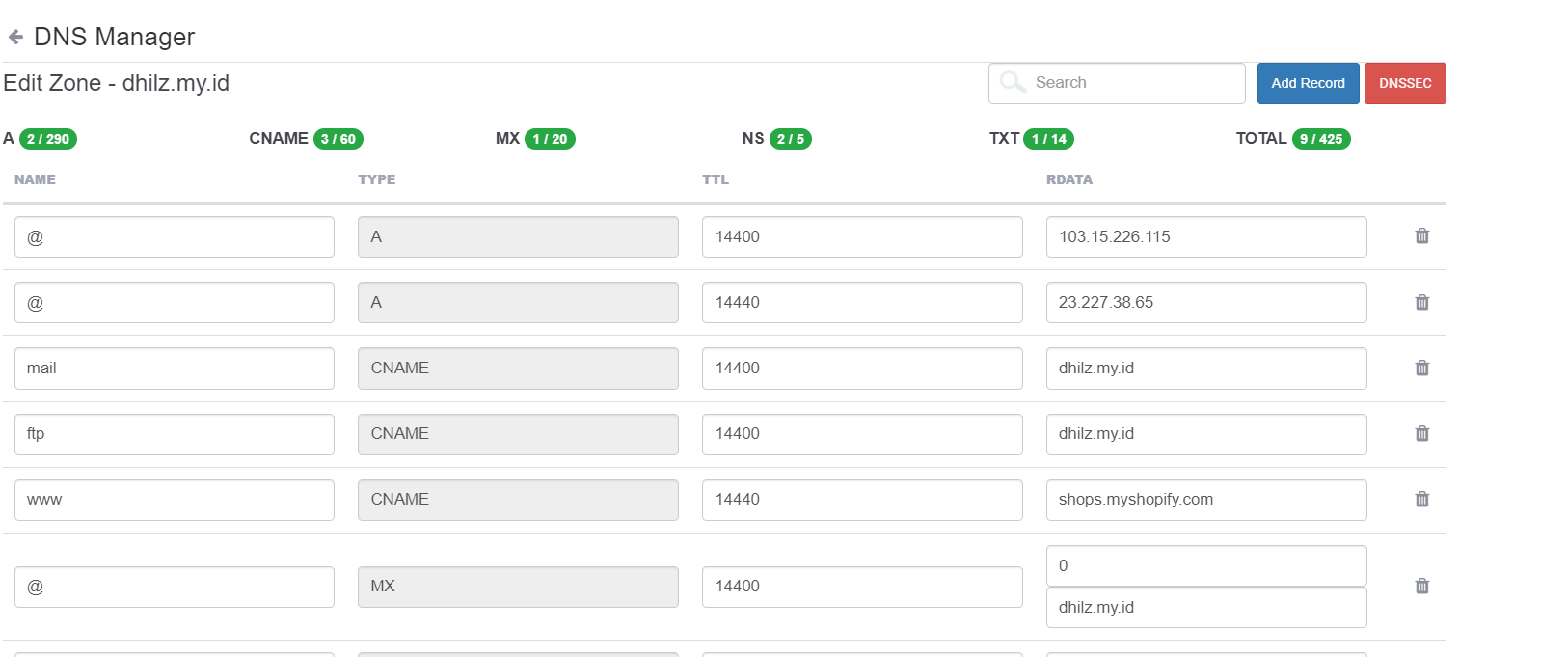Click the RDATA column header
Screen dimensions: 1568x657
[x=1069, y=179]
